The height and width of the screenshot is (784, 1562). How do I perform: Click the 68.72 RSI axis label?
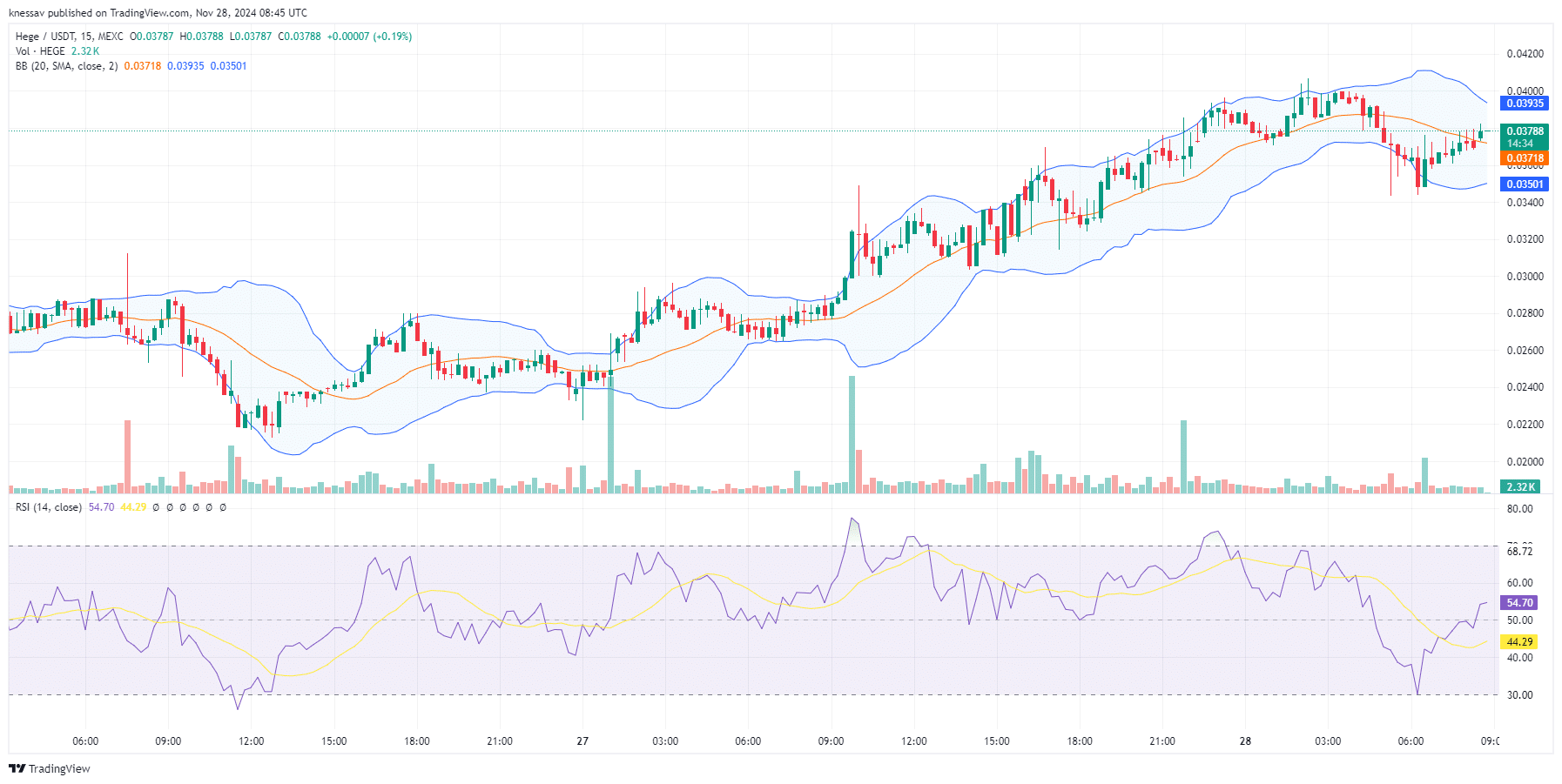pos(1520,552)
